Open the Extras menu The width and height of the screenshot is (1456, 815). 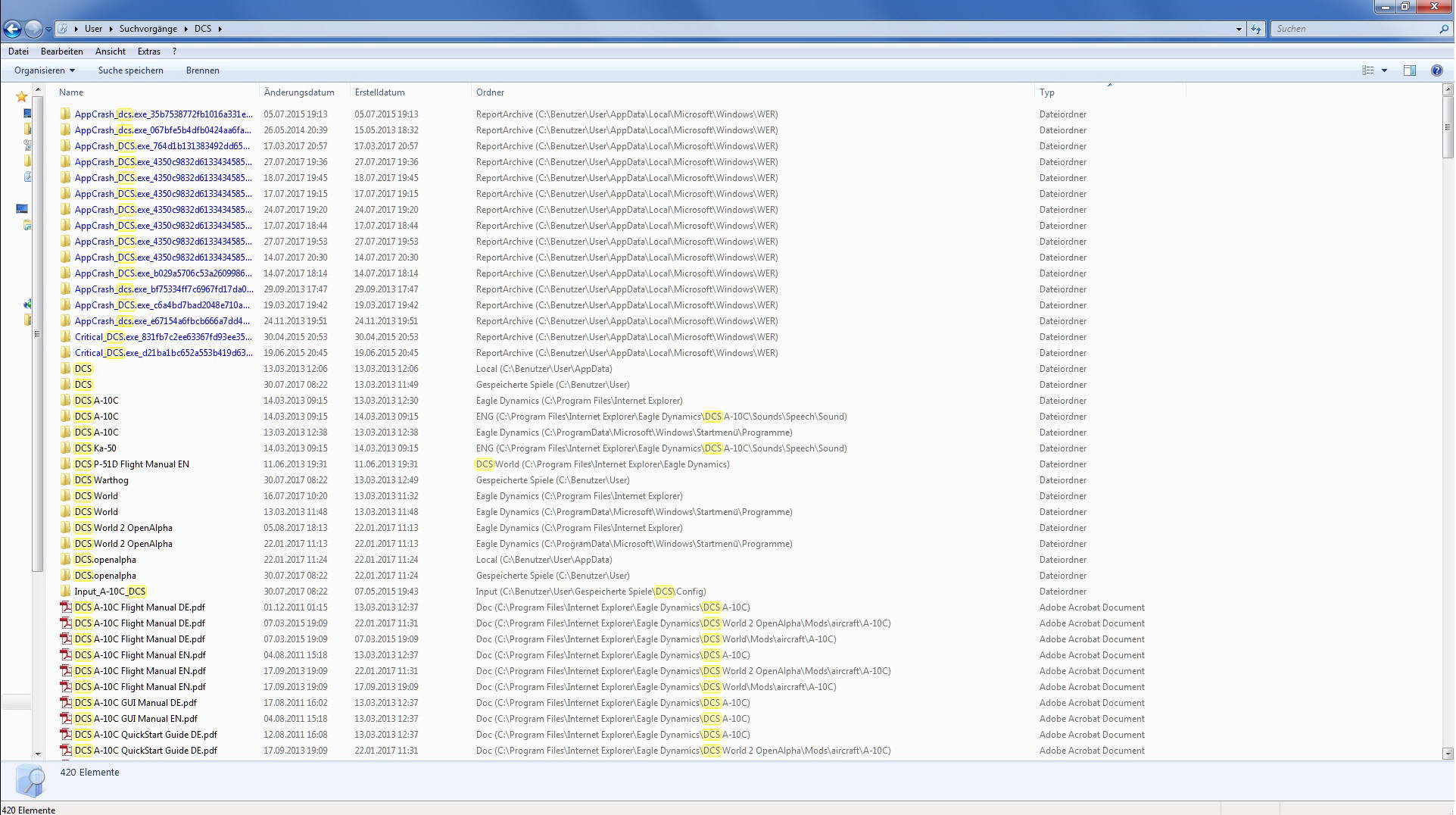[149, 52]
